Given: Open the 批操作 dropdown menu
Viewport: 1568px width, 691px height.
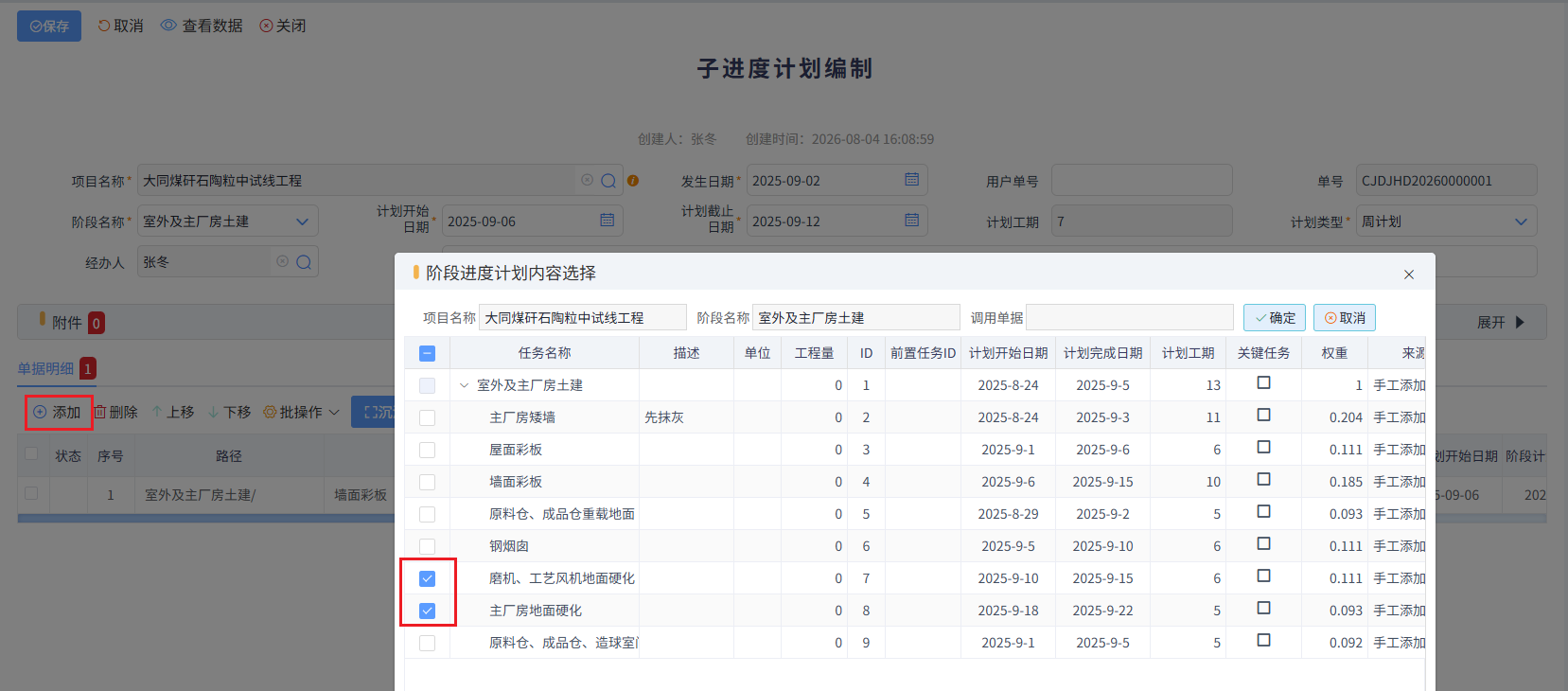Looking at the screenshot, I should coord(301,413).
